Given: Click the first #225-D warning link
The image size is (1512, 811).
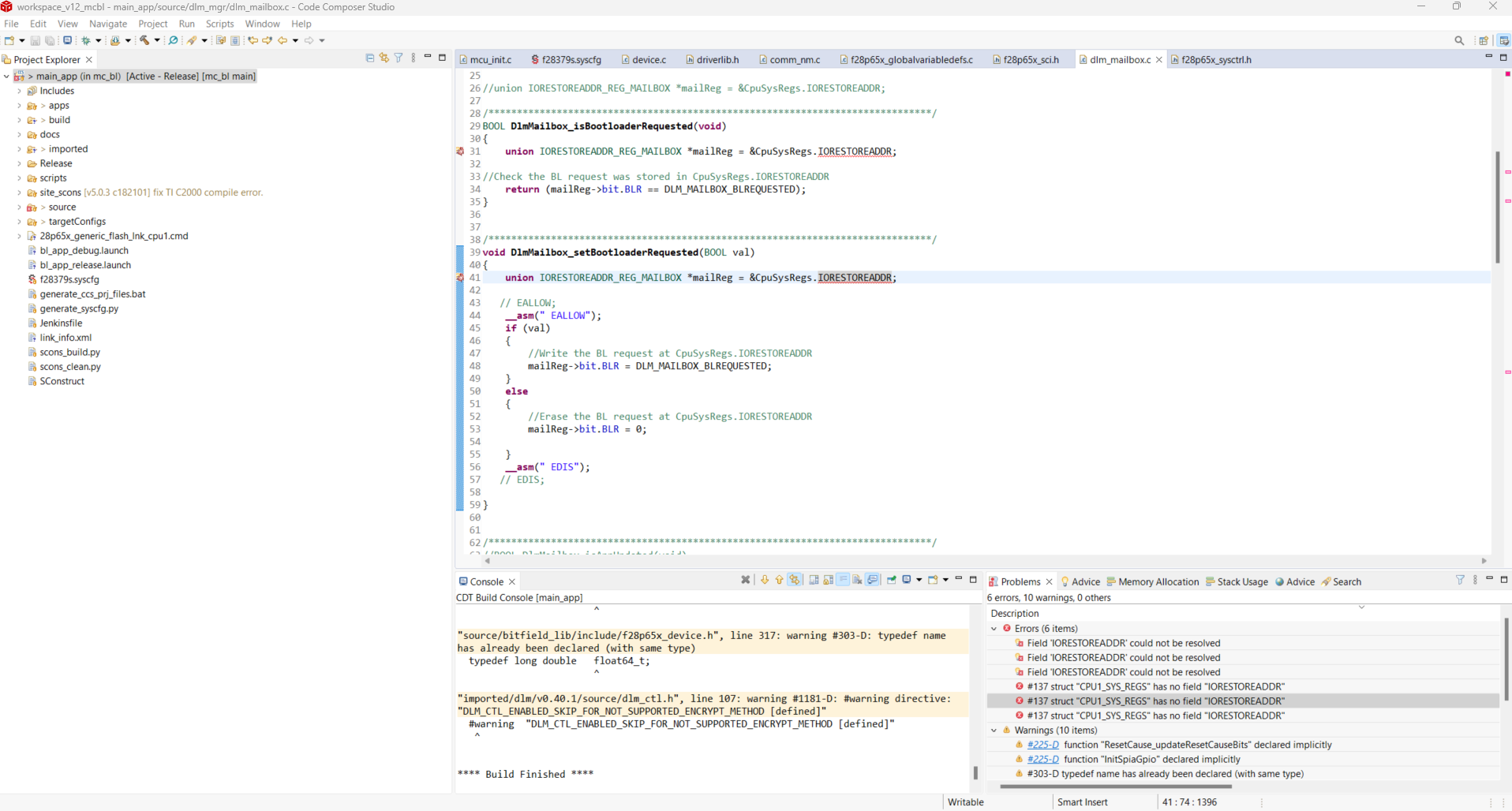Looking at the screenshot, I should pos(1042,745).
